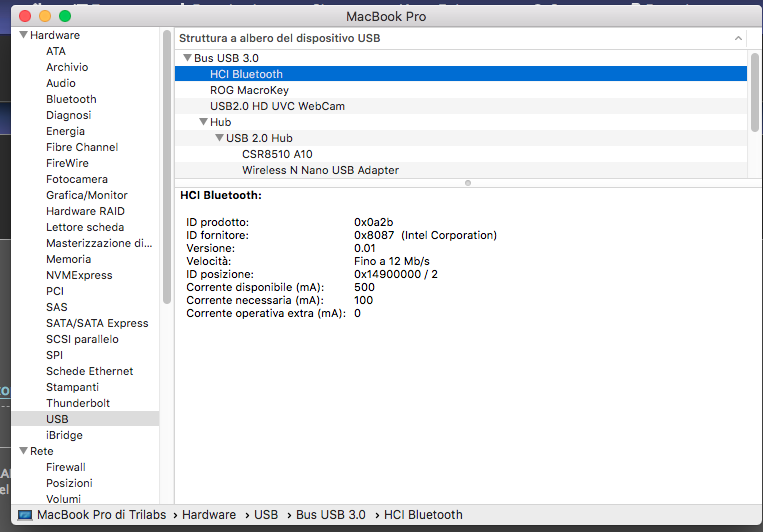Show Memoria details
763x532 pixels.
coord(69,259)
